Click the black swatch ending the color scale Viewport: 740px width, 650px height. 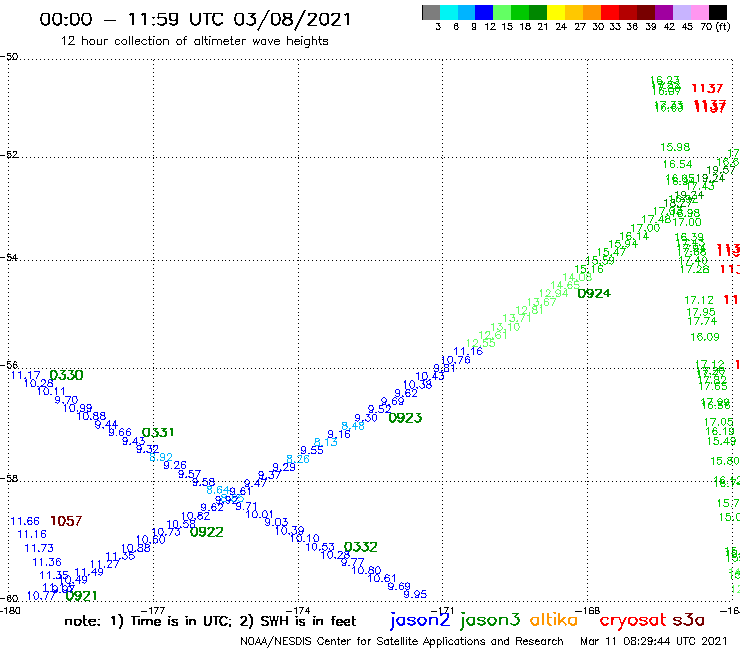717,12
